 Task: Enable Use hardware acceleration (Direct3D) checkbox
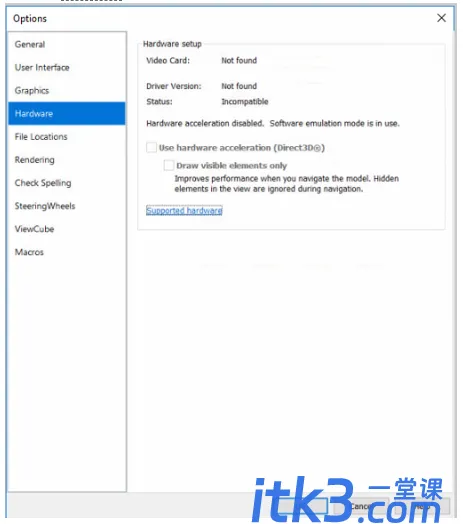(x=151, y=147)
